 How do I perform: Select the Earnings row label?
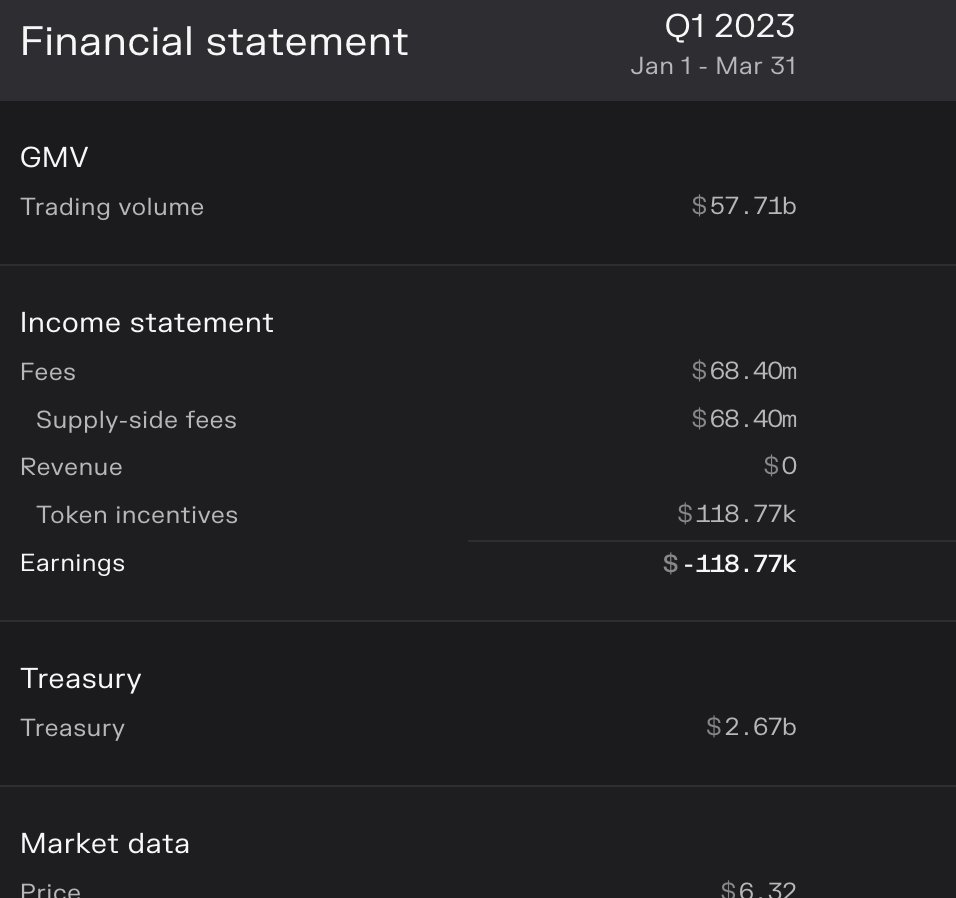tap(73, 563)
